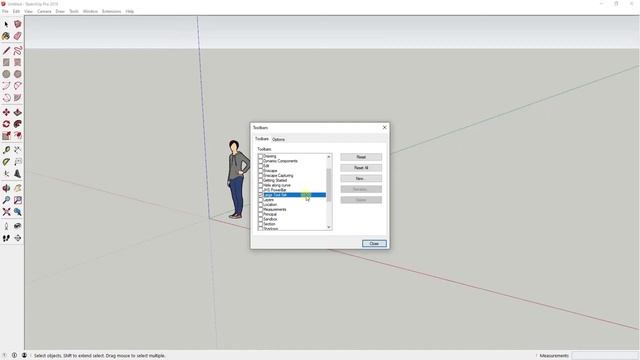Viewport: 640px width, 360px height.
Task: Open the Camera menu
Action: tap(44, 11)
